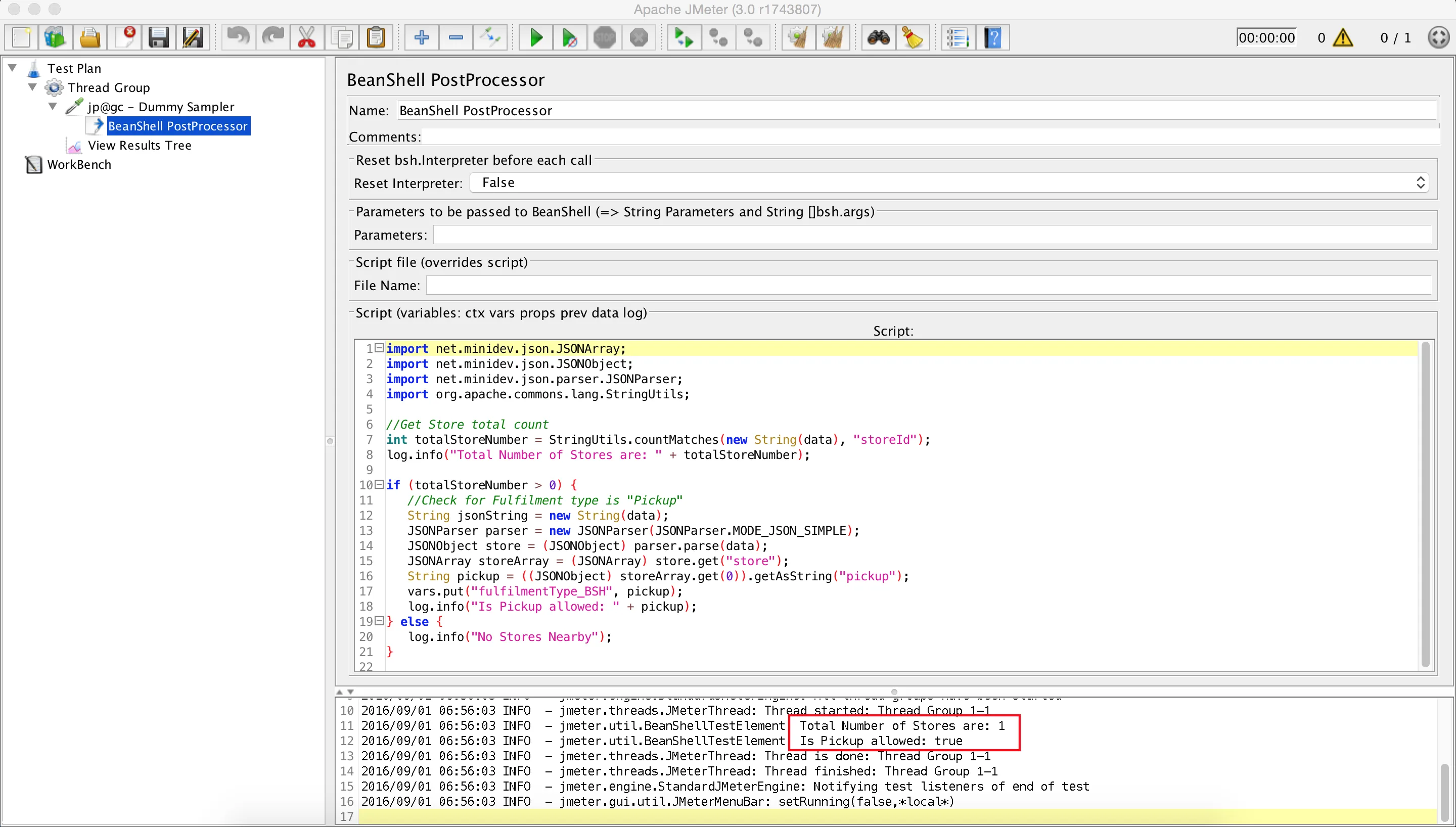Screen dimensions: 1456x827
Task: Select WorkBench in the tree
Action: [x=79, y=165]
